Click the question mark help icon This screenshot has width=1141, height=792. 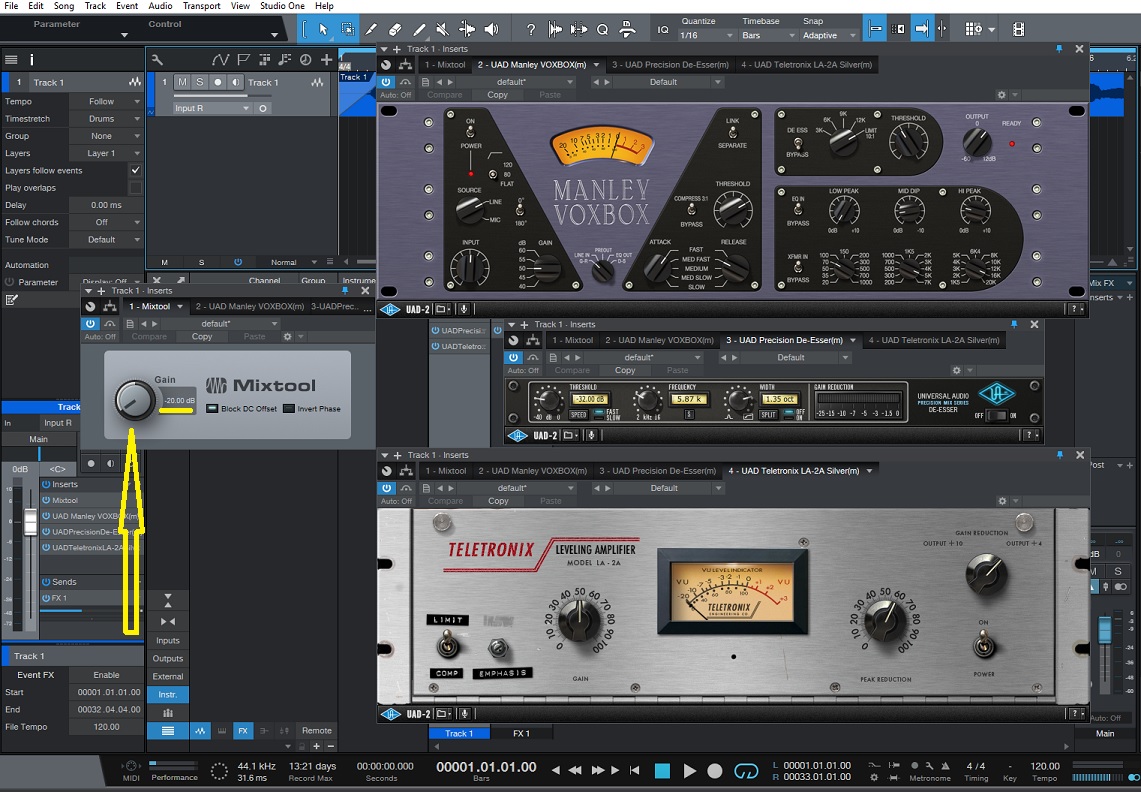tap(531, 29)
